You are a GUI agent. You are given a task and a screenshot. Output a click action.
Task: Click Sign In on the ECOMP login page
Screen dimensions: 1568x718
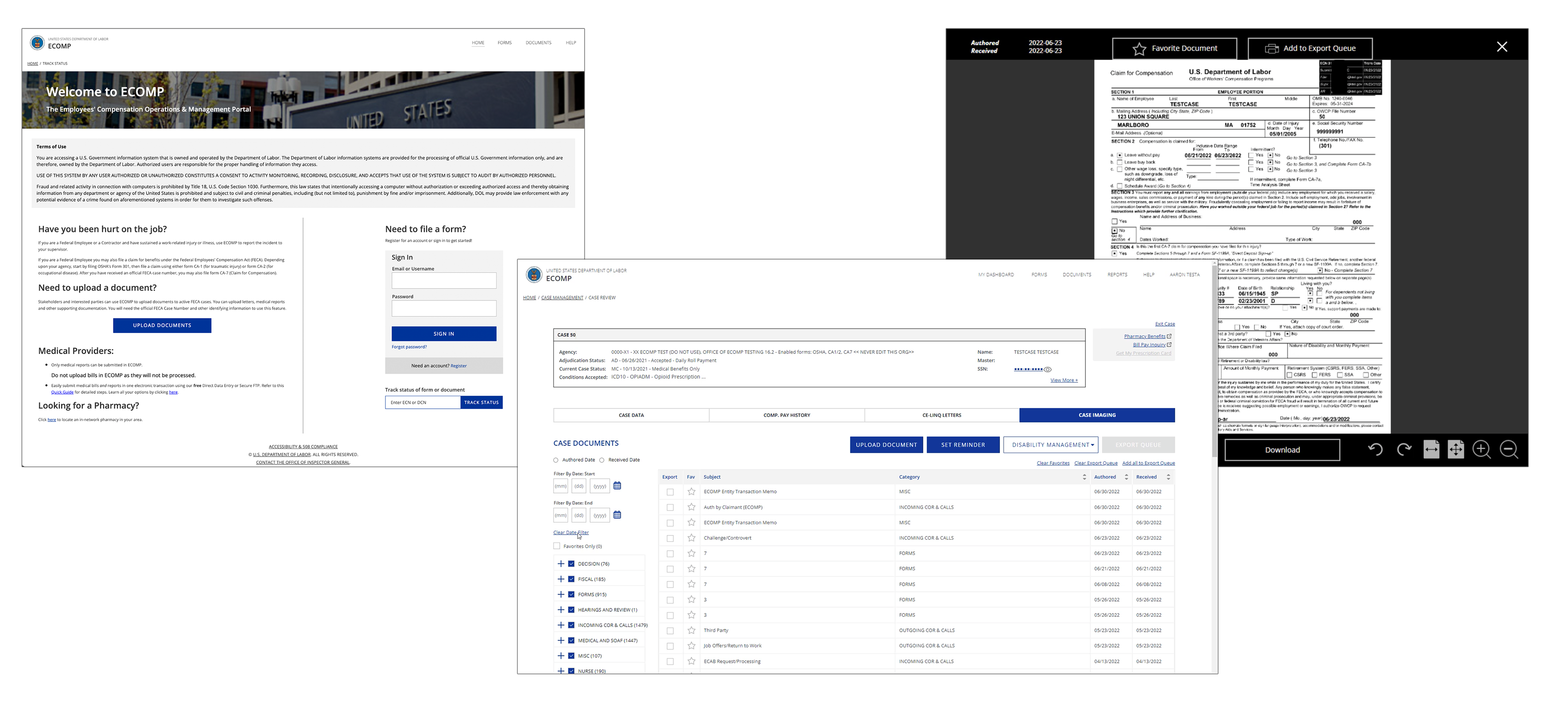click(444, 334)
